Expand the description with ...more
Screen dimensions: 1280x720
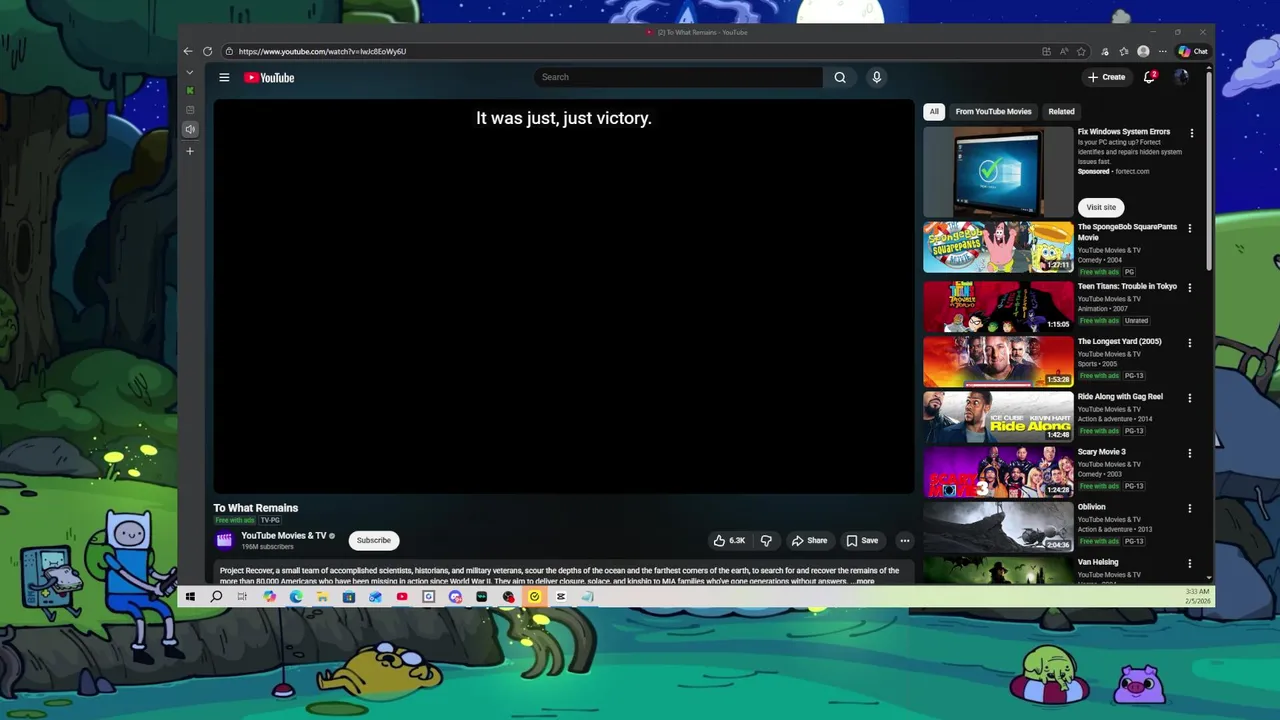pos(863,581)
